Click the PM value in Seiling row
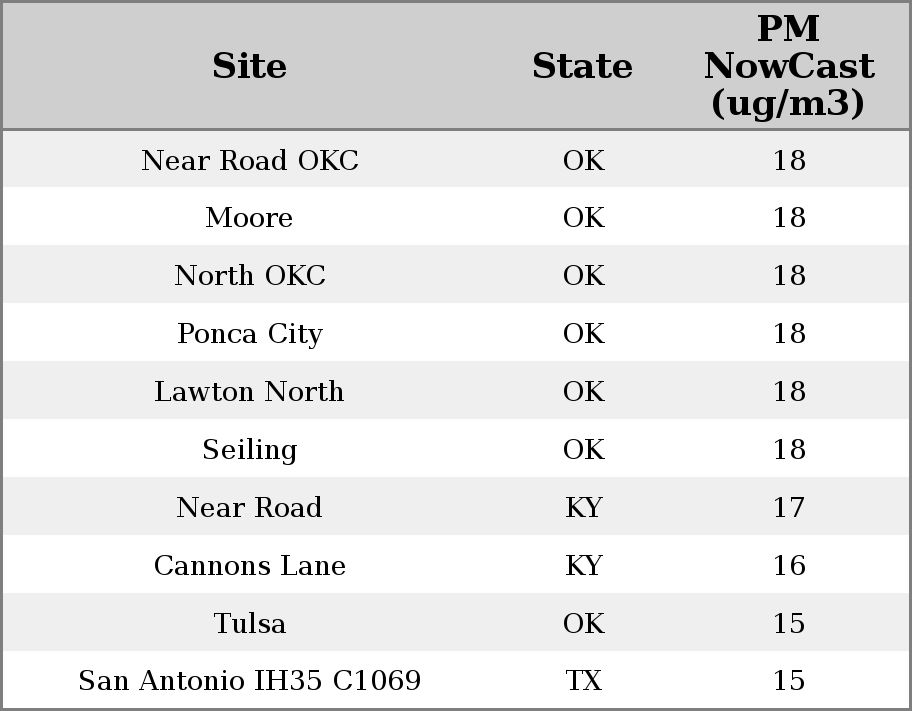 (788, 450)
